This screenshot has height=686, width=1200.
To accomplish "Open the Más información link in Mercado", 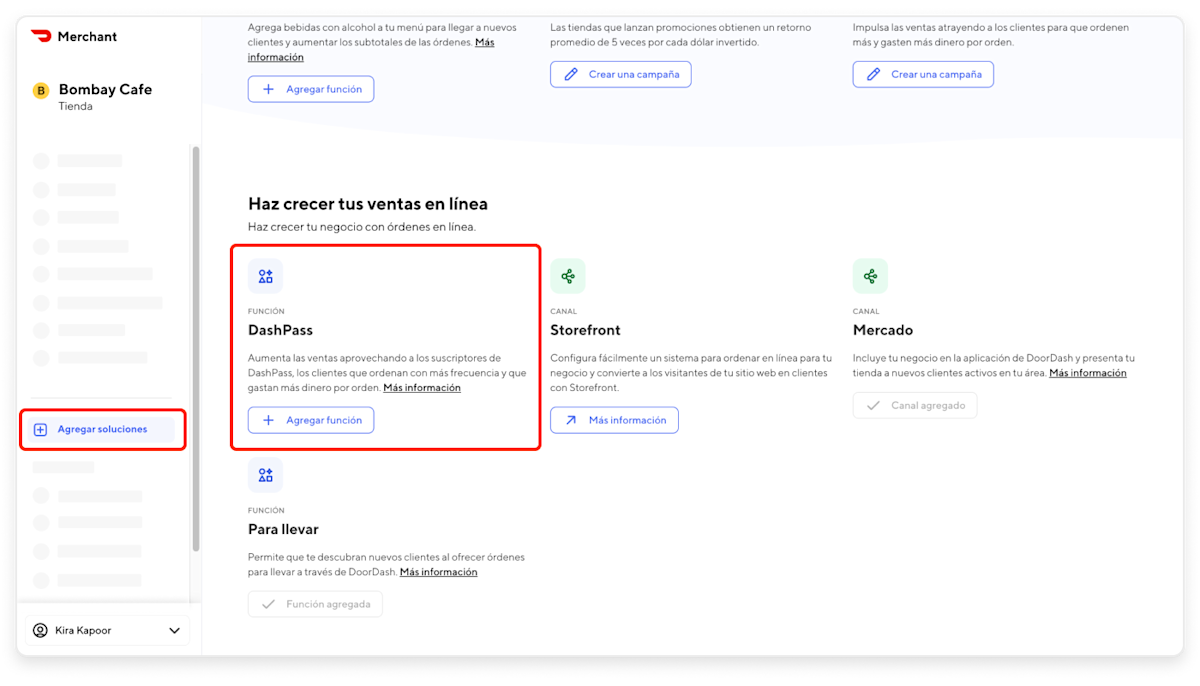I will coord(1088,373).
